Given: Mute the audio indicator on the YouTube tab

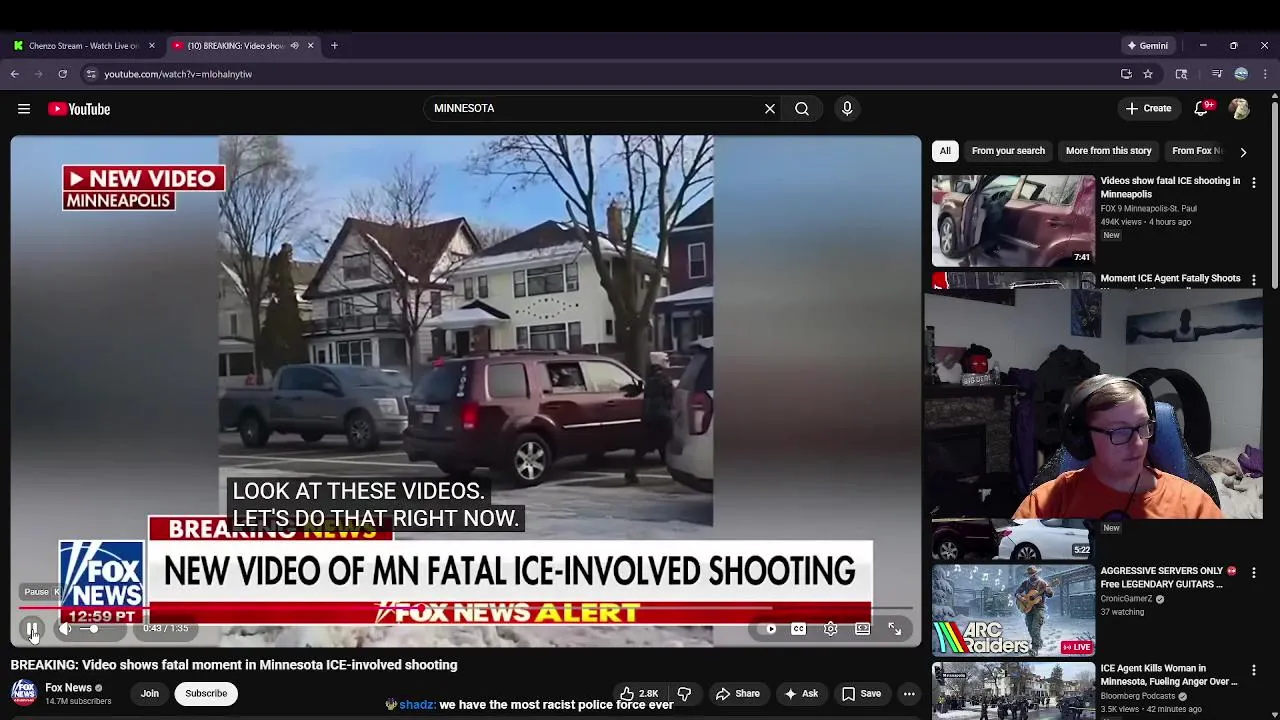Looking at the screenshot, I should click(294, 46).
